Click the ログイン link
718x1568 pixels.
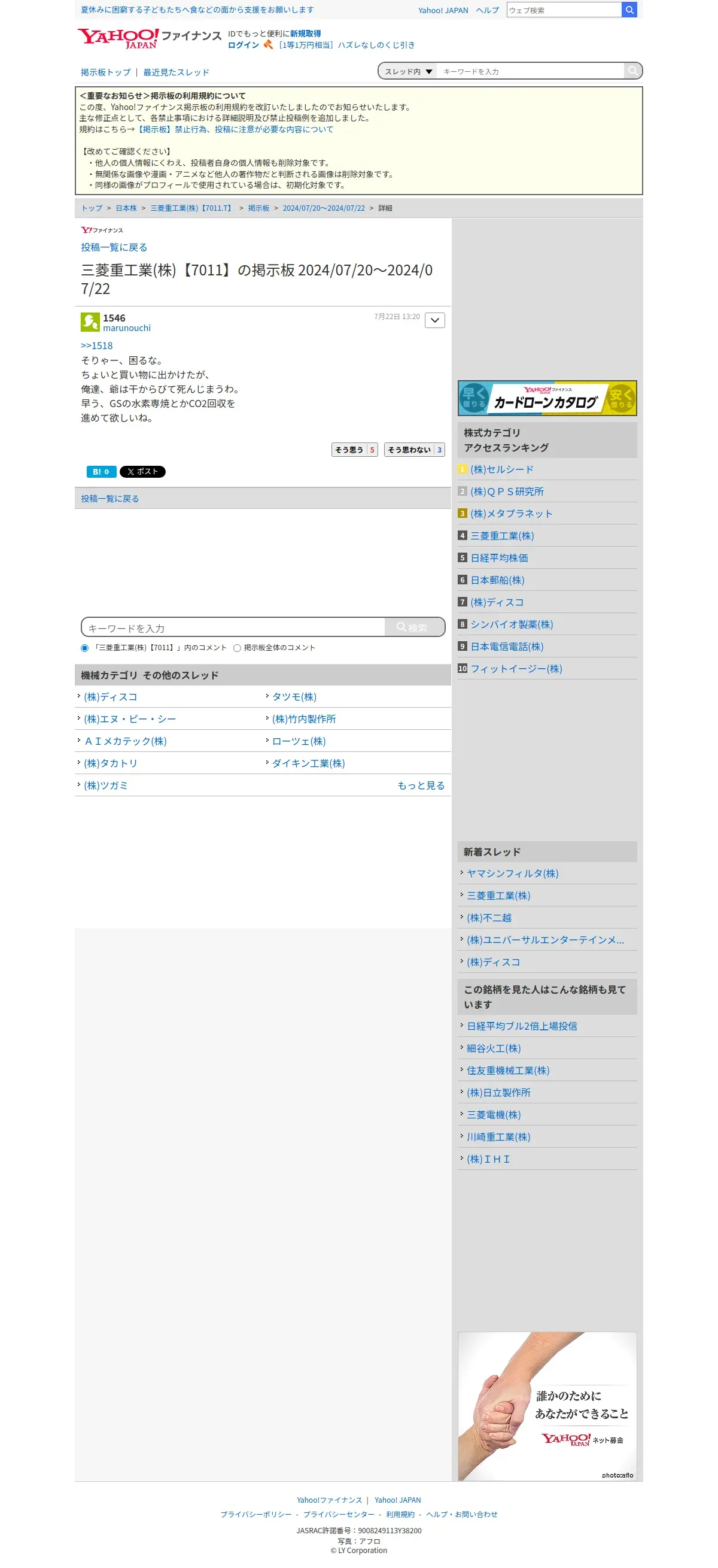pos(244,45)
